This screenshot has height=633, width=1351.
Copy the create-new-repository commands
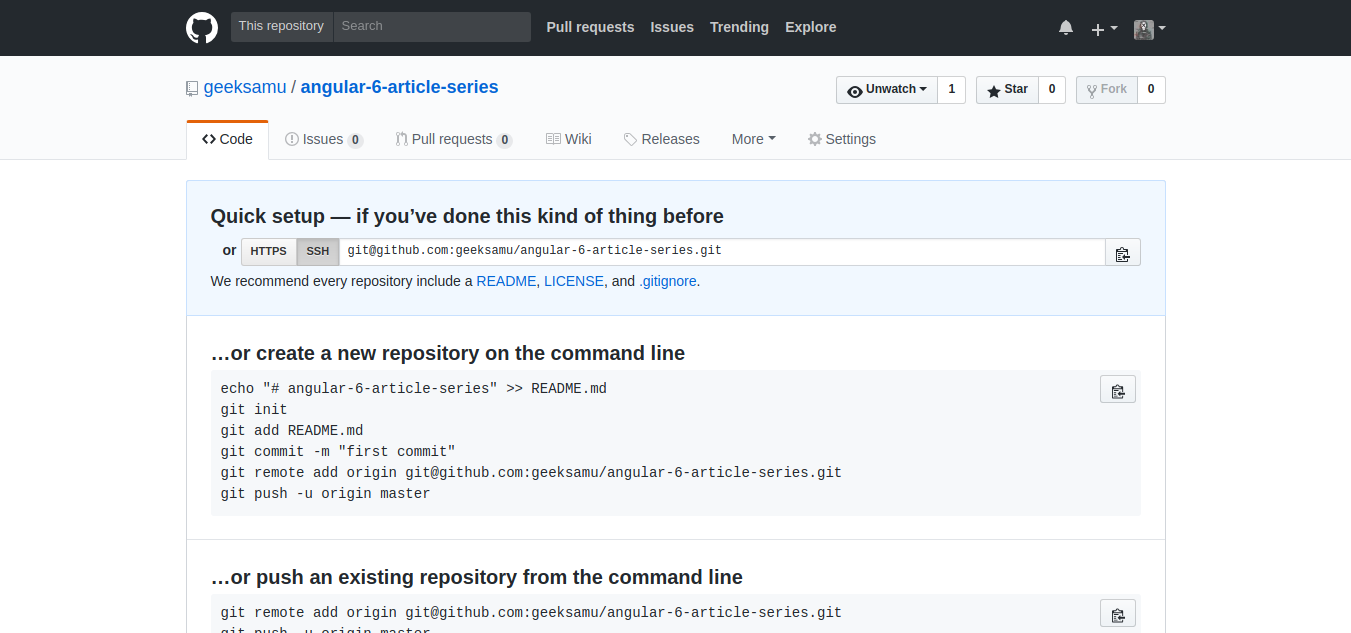coord(1117,390)
